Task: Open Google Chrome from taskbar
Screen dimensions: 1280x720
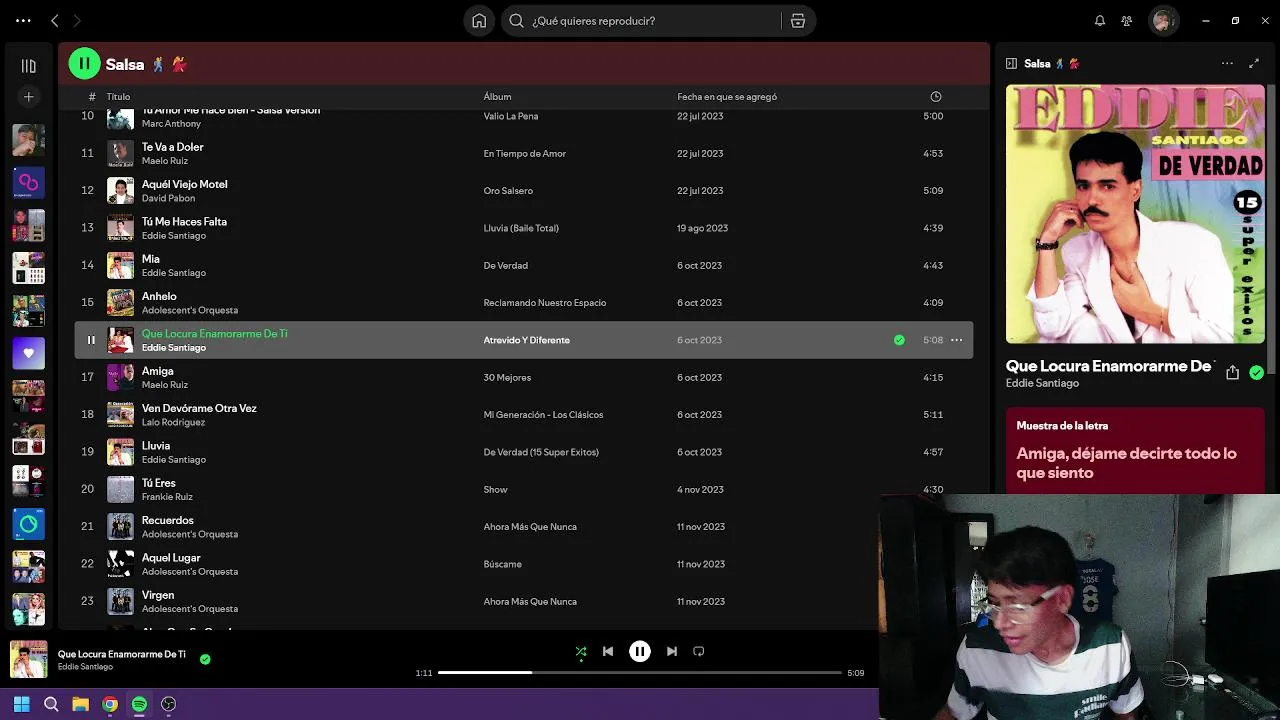Action: point(110,704)
